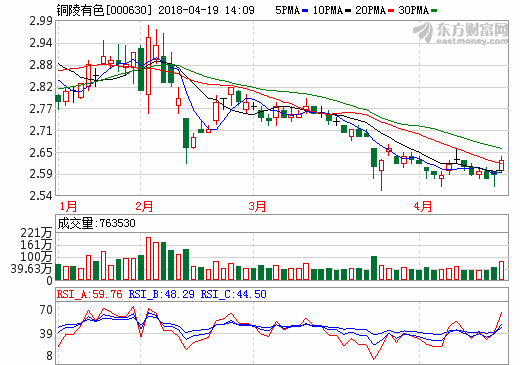Click the 2.88 price axis label

(x=41, y=65)
